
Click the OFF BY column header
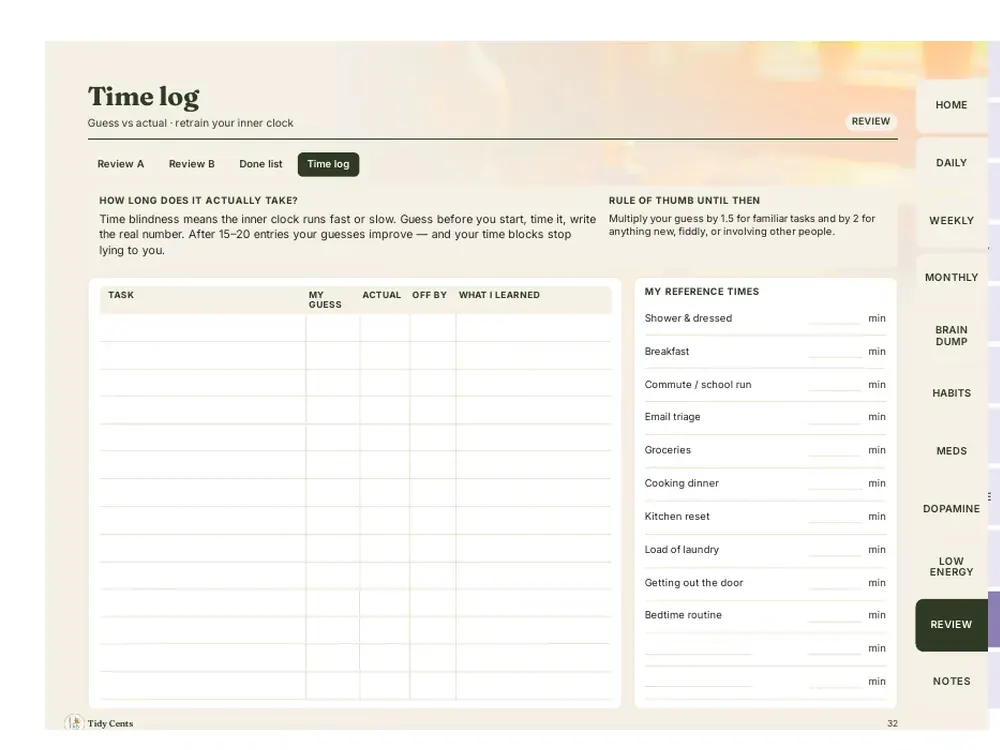(x=429, y=295)
